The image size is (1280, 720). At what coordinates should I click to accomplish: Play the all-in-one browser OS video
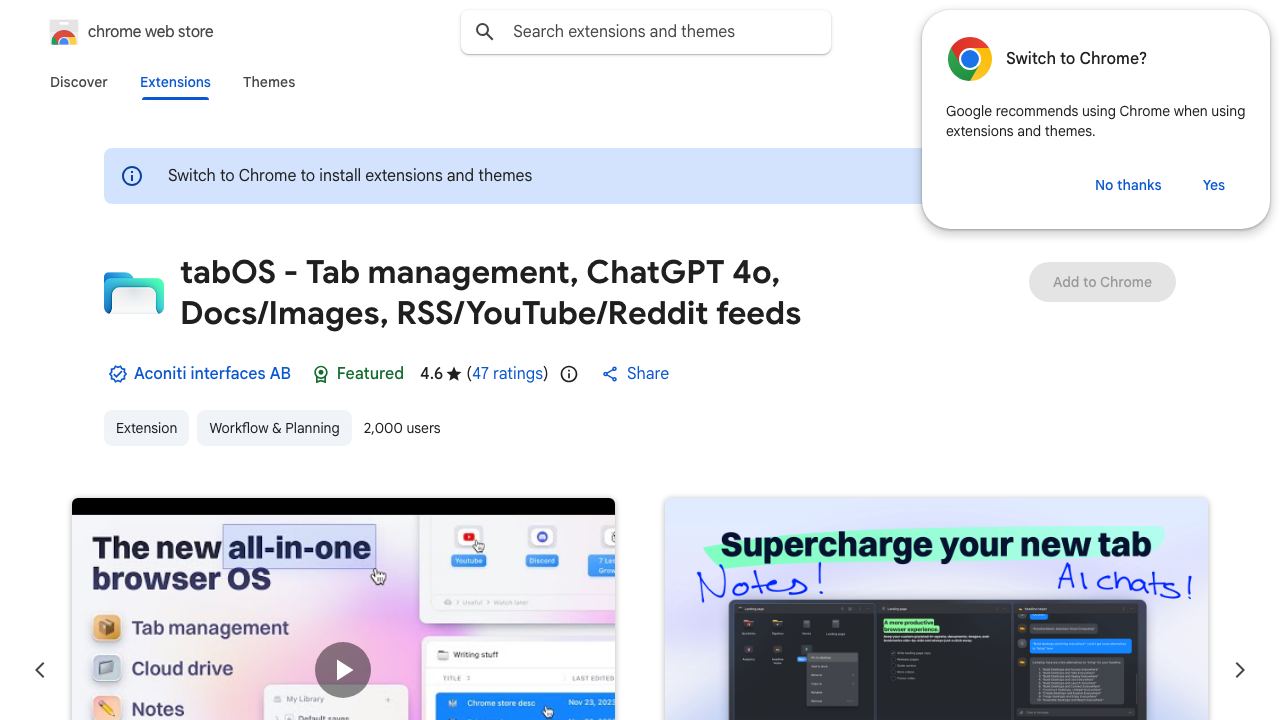(x=343, y=670)
